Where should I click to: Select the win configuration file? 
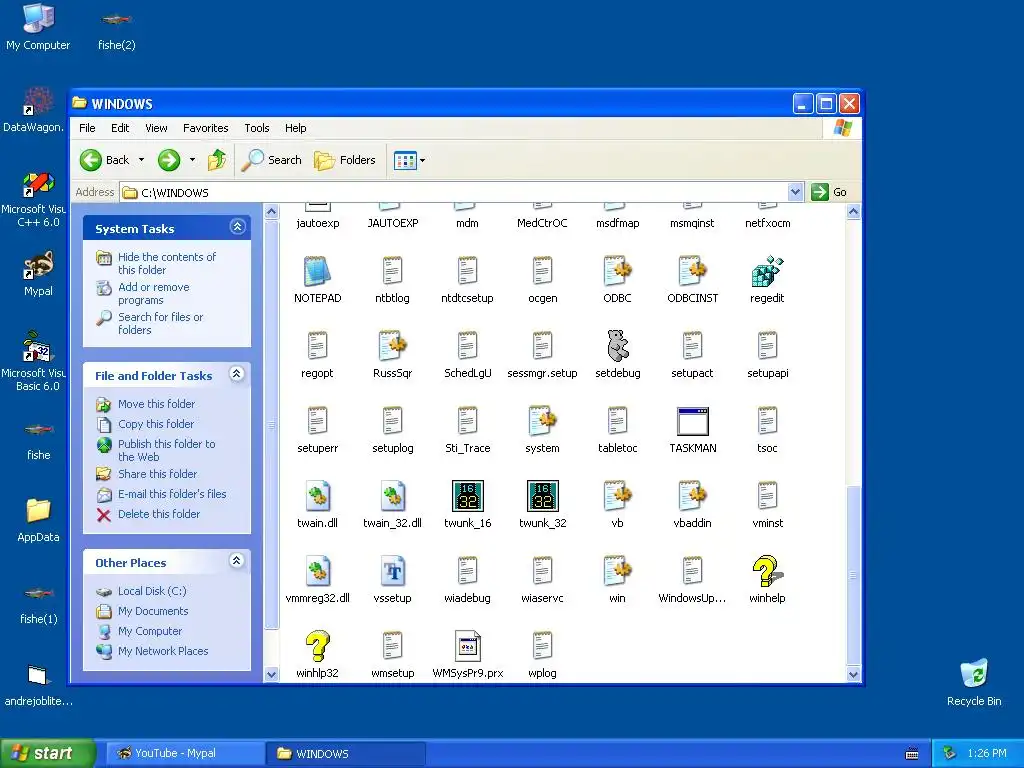617,571
